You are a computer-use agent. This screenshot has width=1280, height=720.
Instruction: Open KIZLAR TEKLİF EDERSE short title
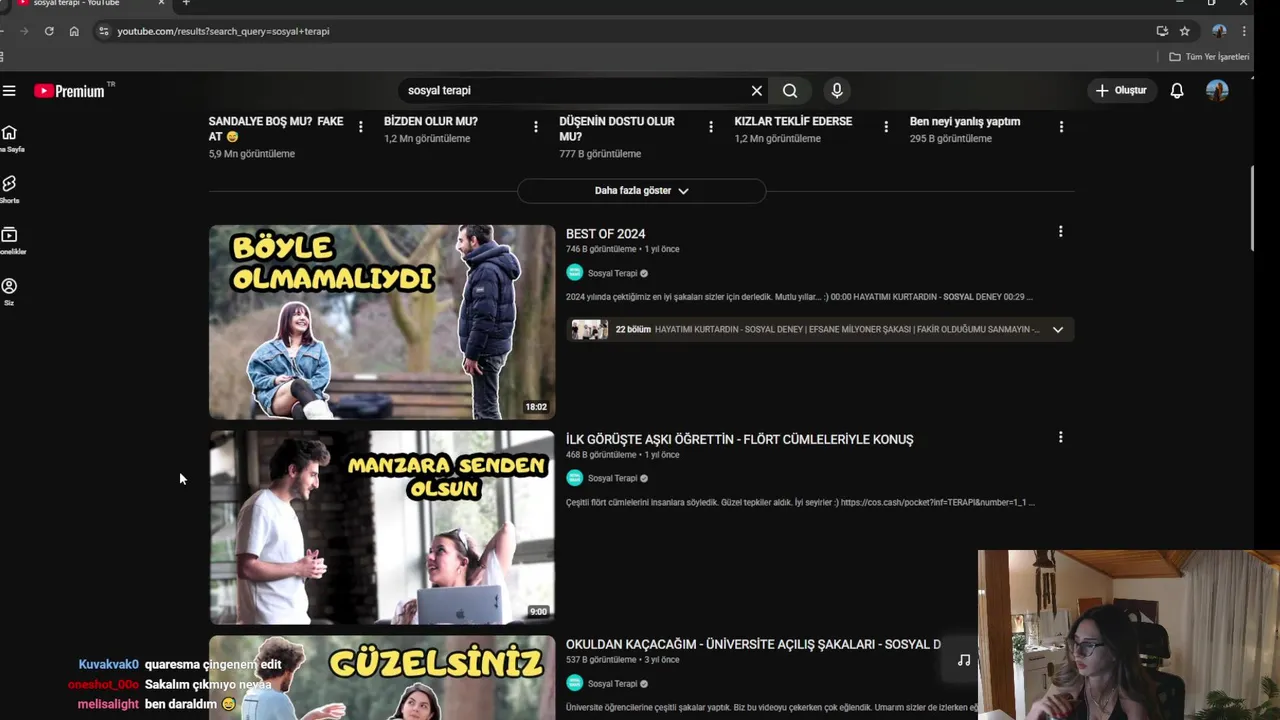pyautogui.click(x=793, y=121)
